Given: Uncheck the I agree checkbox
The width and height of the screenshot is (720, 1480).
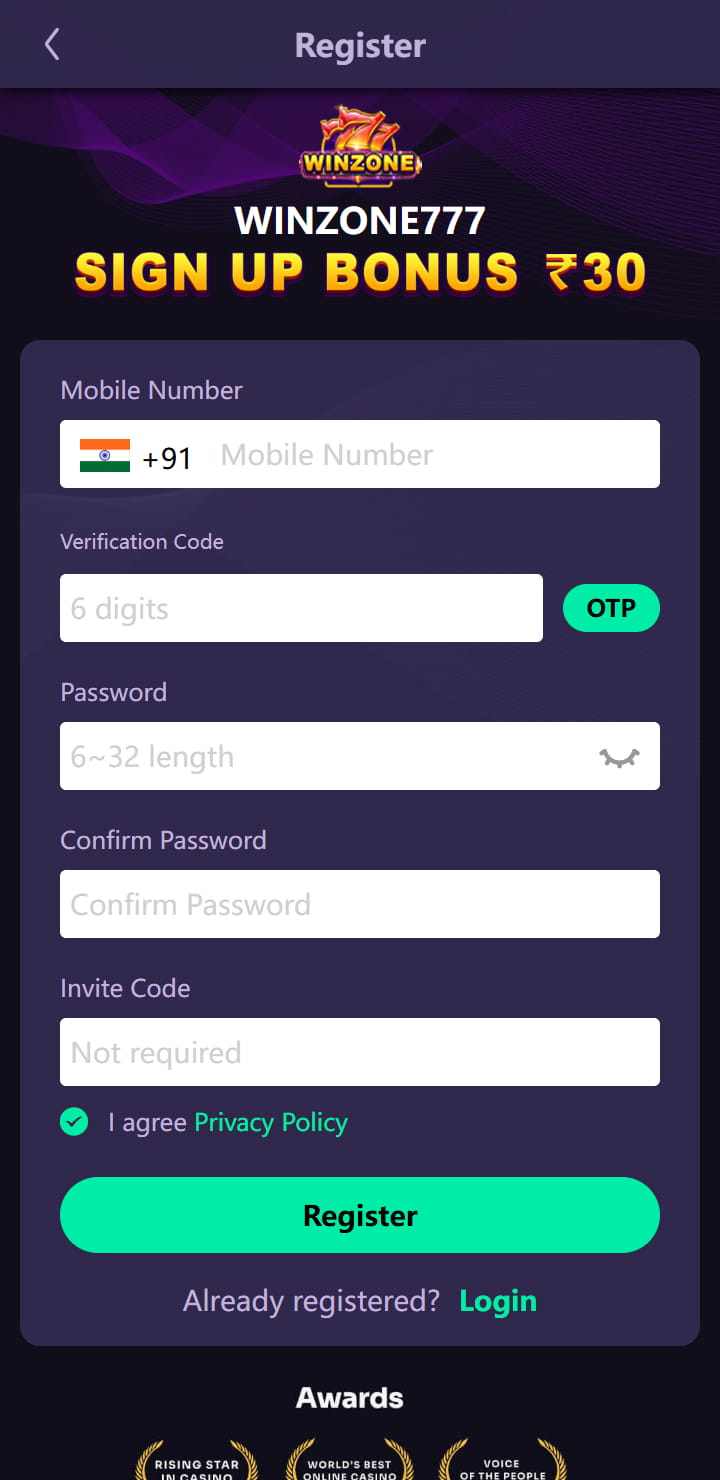Looking at the screenshot, I should 74,1122.
